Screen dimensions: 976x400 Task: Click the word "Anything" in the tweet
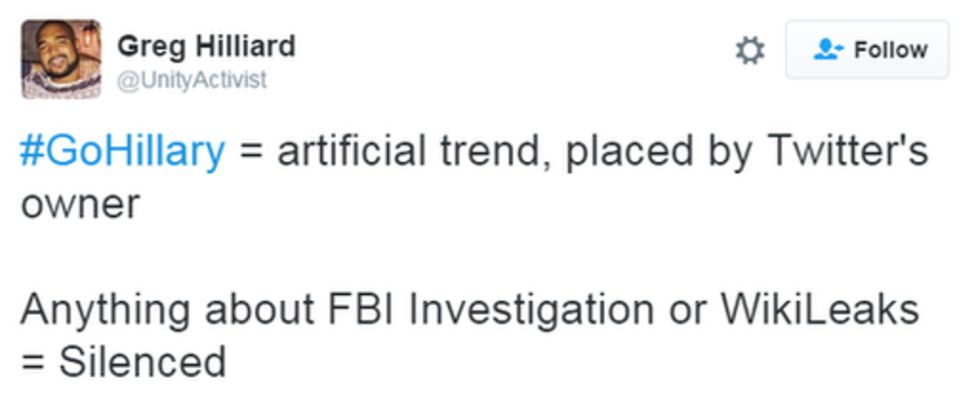pos(105,308)
